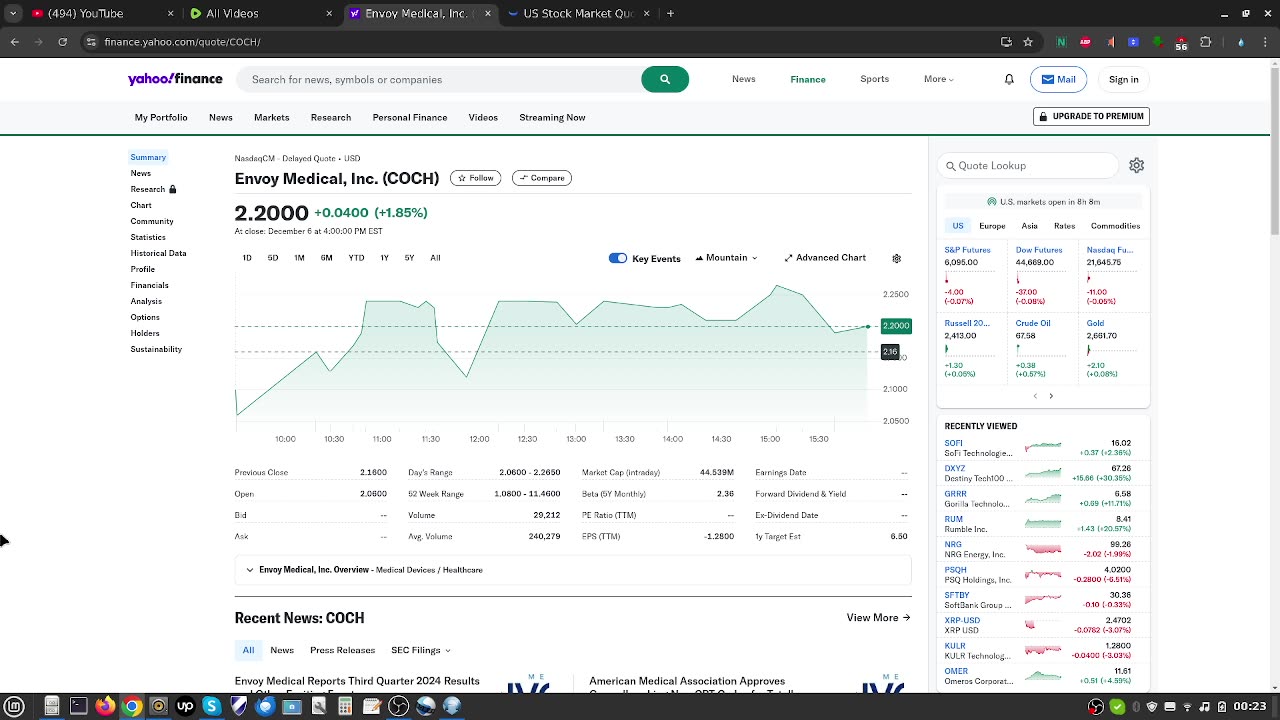1280x720 pixels.
Task: Open View More recent news link
Action: pos(878,618)
